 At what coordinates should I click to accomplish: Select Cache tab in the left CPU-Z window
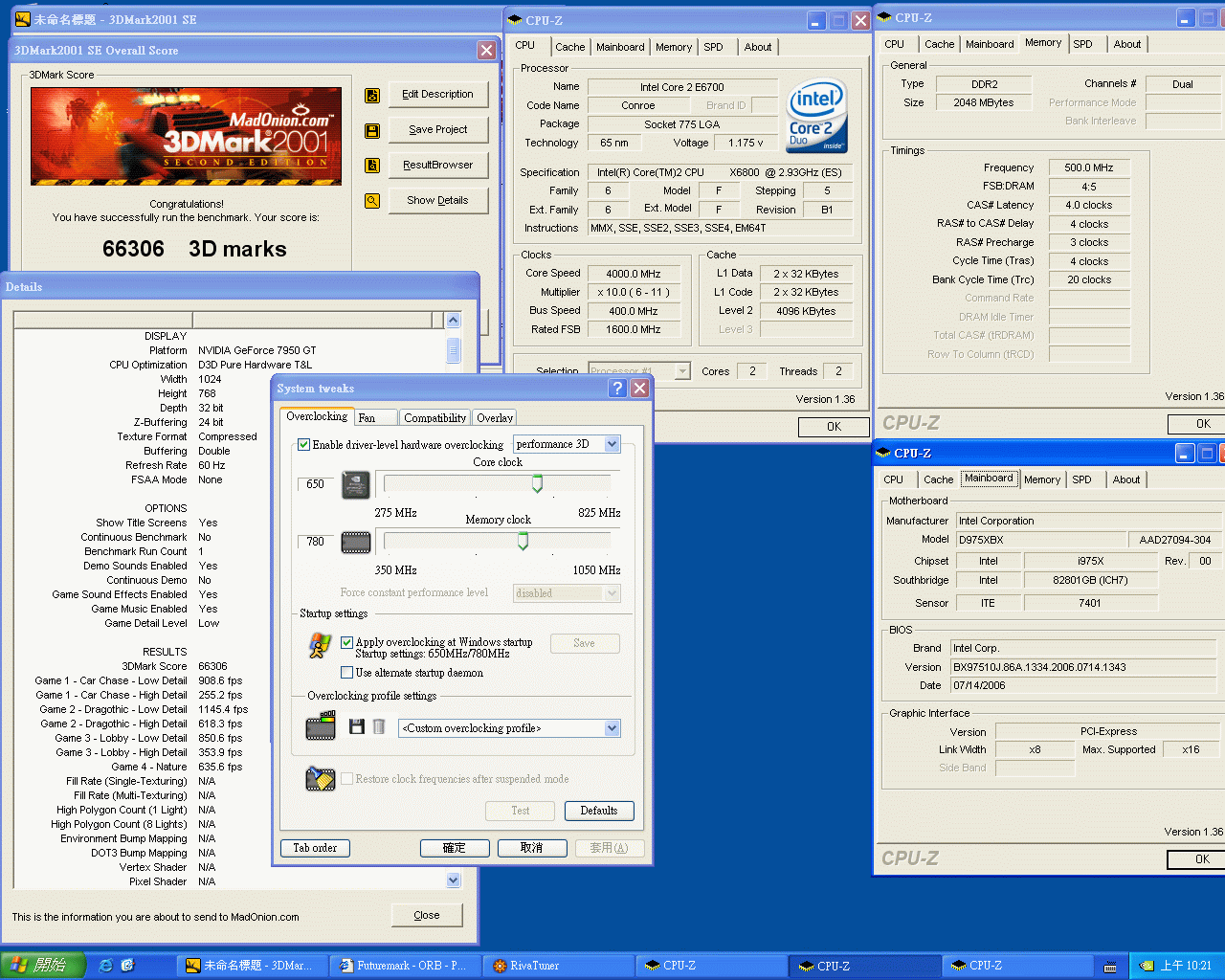coord(569,47)
